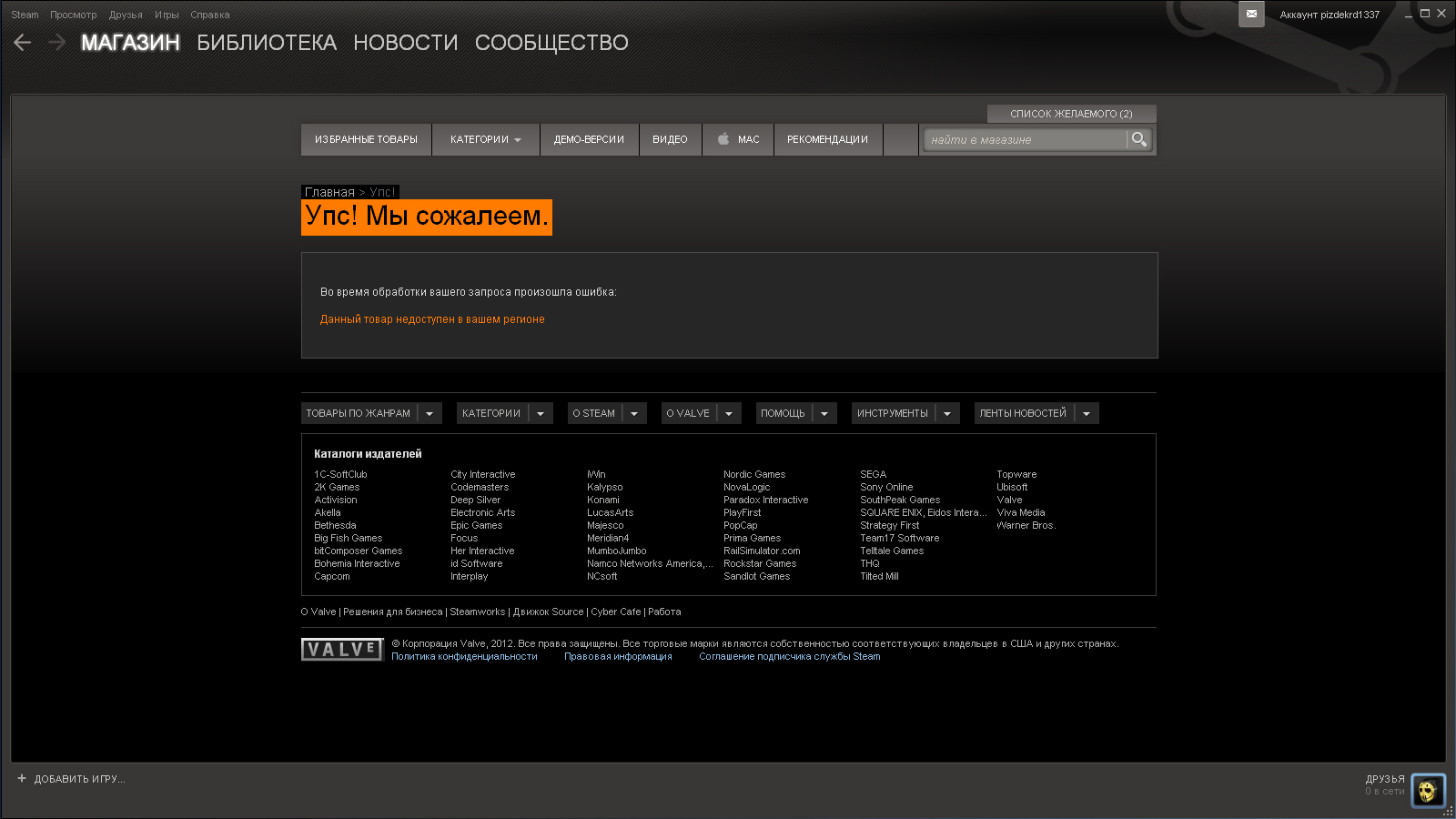The width and height of the screenshot is (1456, 819).
Task: Open the ВИДЕО tab
Action: 670,139
